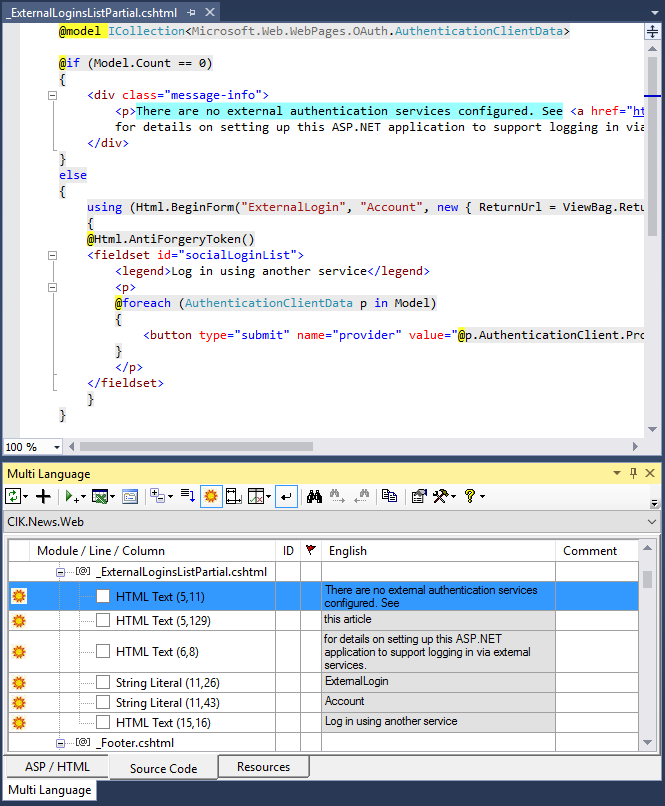Click the binoculars Find icon
This screenshot has width=665, height=806.
tap(314, 496)
